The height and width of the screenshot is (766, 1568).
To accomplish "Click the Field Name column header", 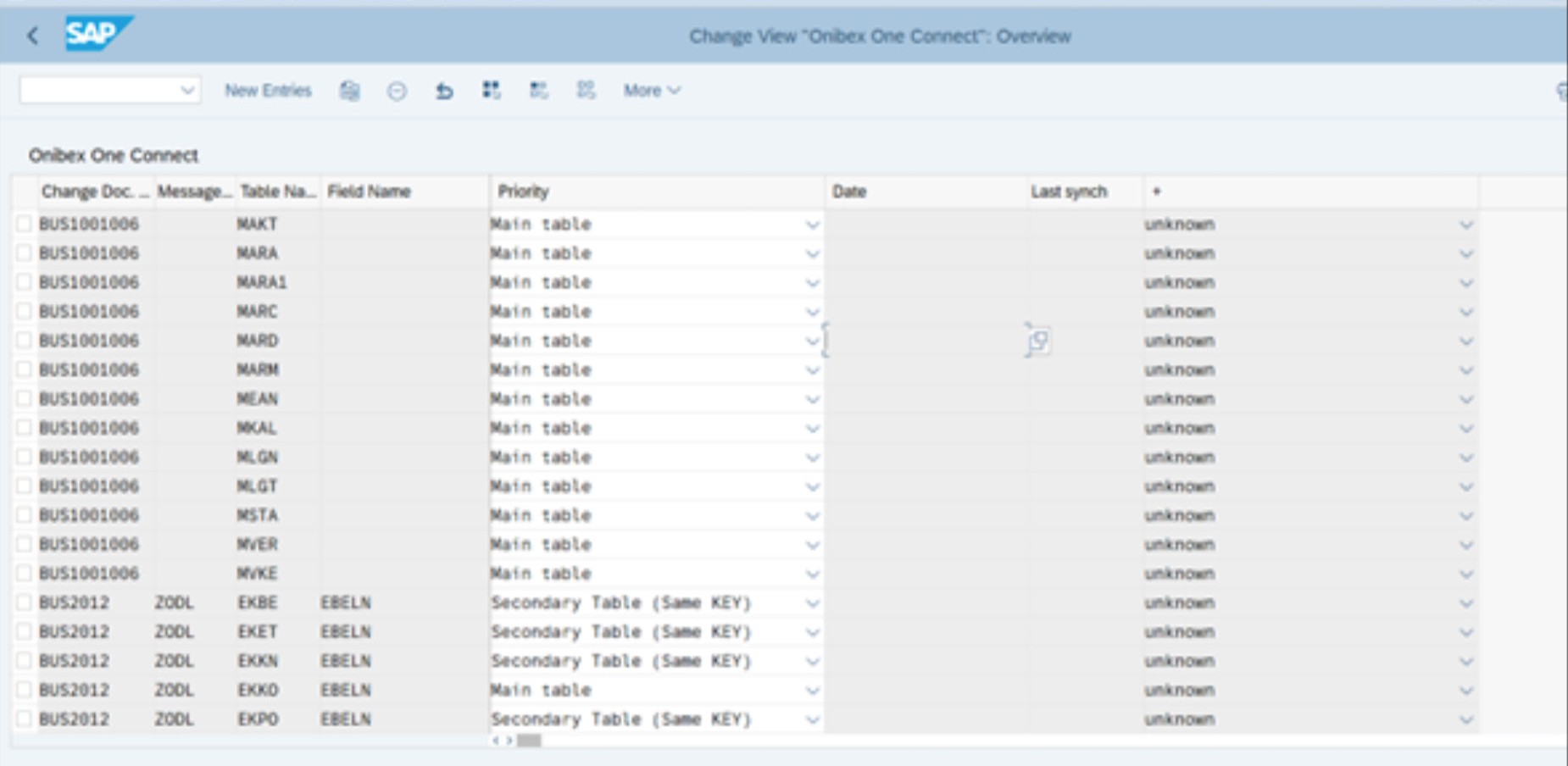I will [x=404, y=191].
